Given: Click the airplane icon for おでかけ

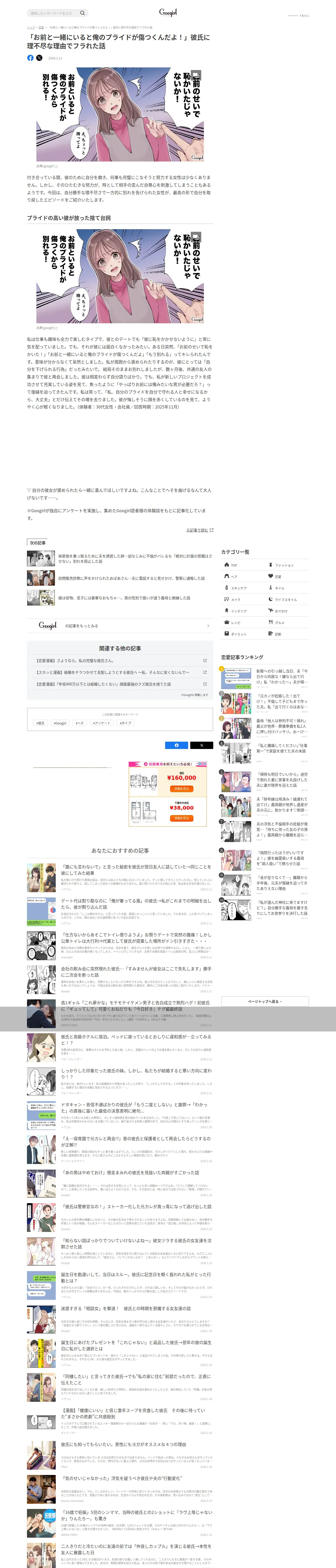Looking at the screenshot, I should coord(271,610).
